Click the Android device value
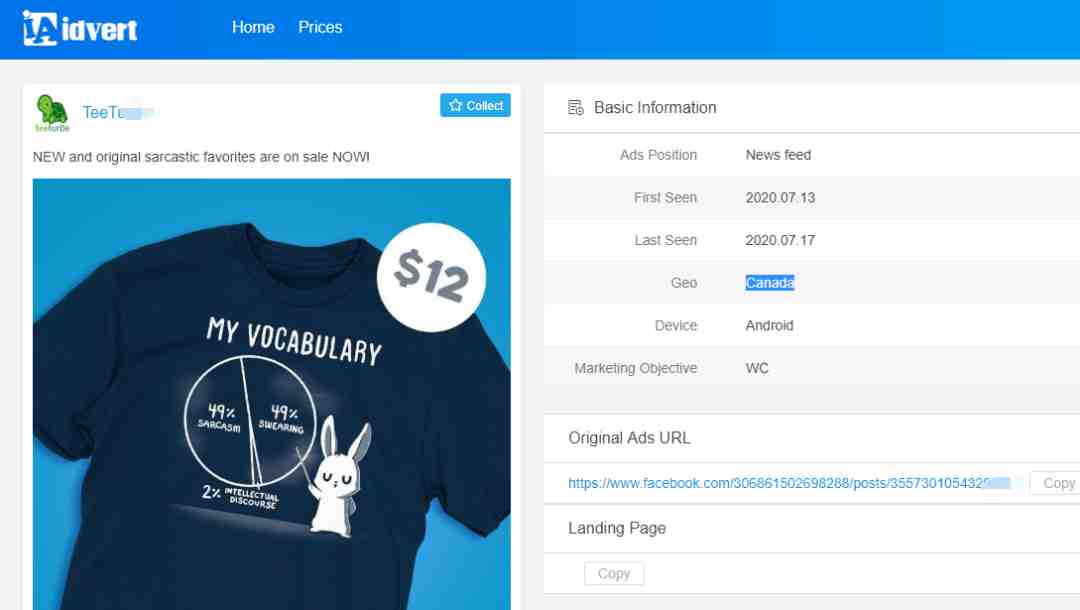Viewport: 1080px width, 610px height. 769,326
